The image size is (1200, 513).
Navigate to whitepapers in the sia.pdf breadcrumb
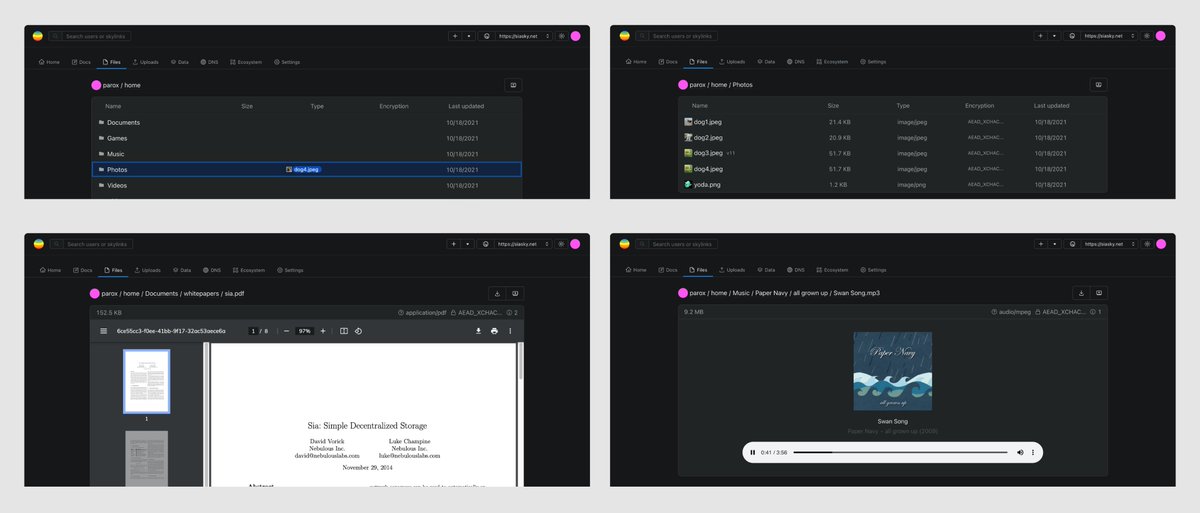click(x=202, y=293)
